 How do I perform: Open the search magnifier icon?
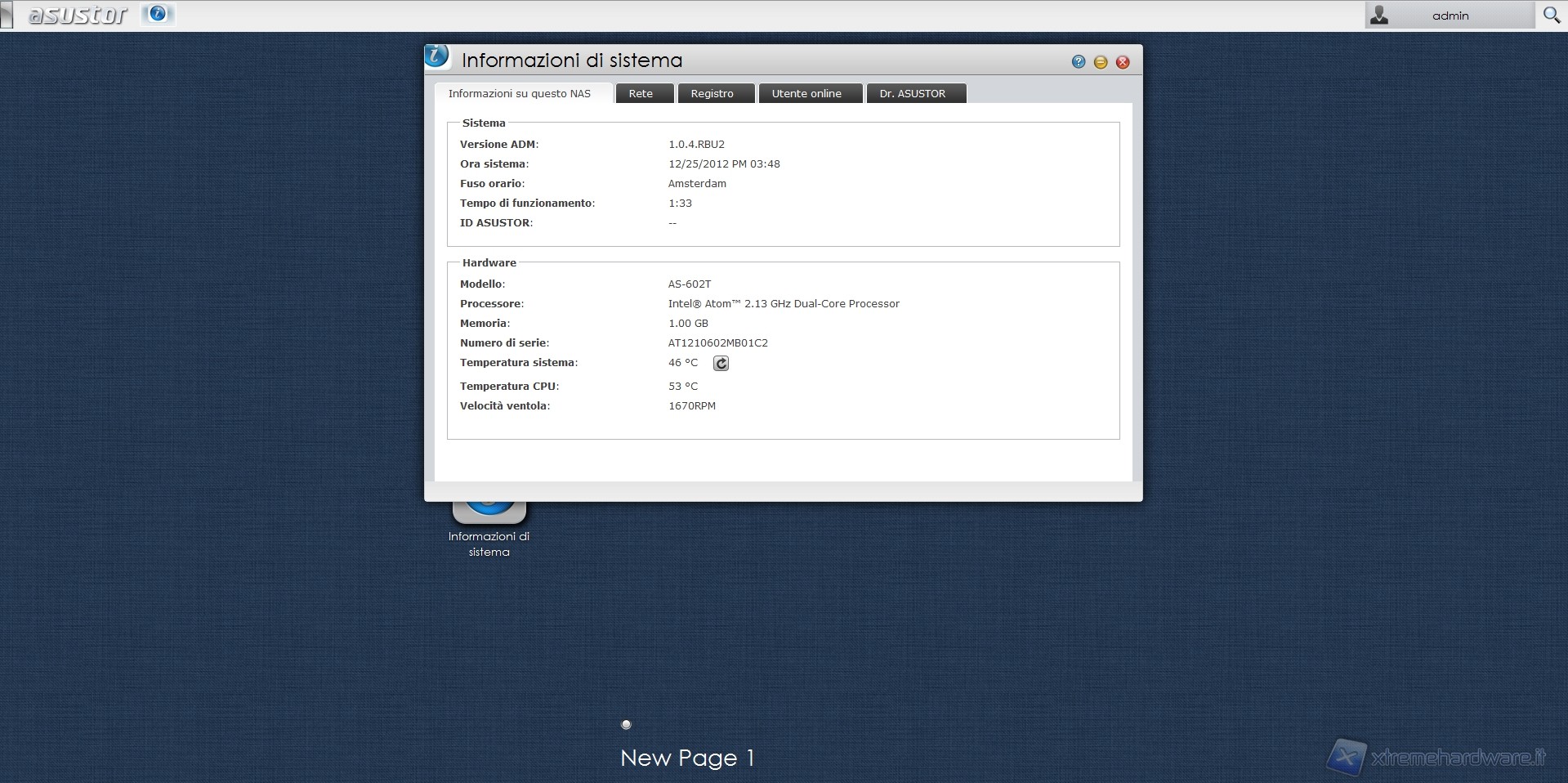coord(1551,15)
